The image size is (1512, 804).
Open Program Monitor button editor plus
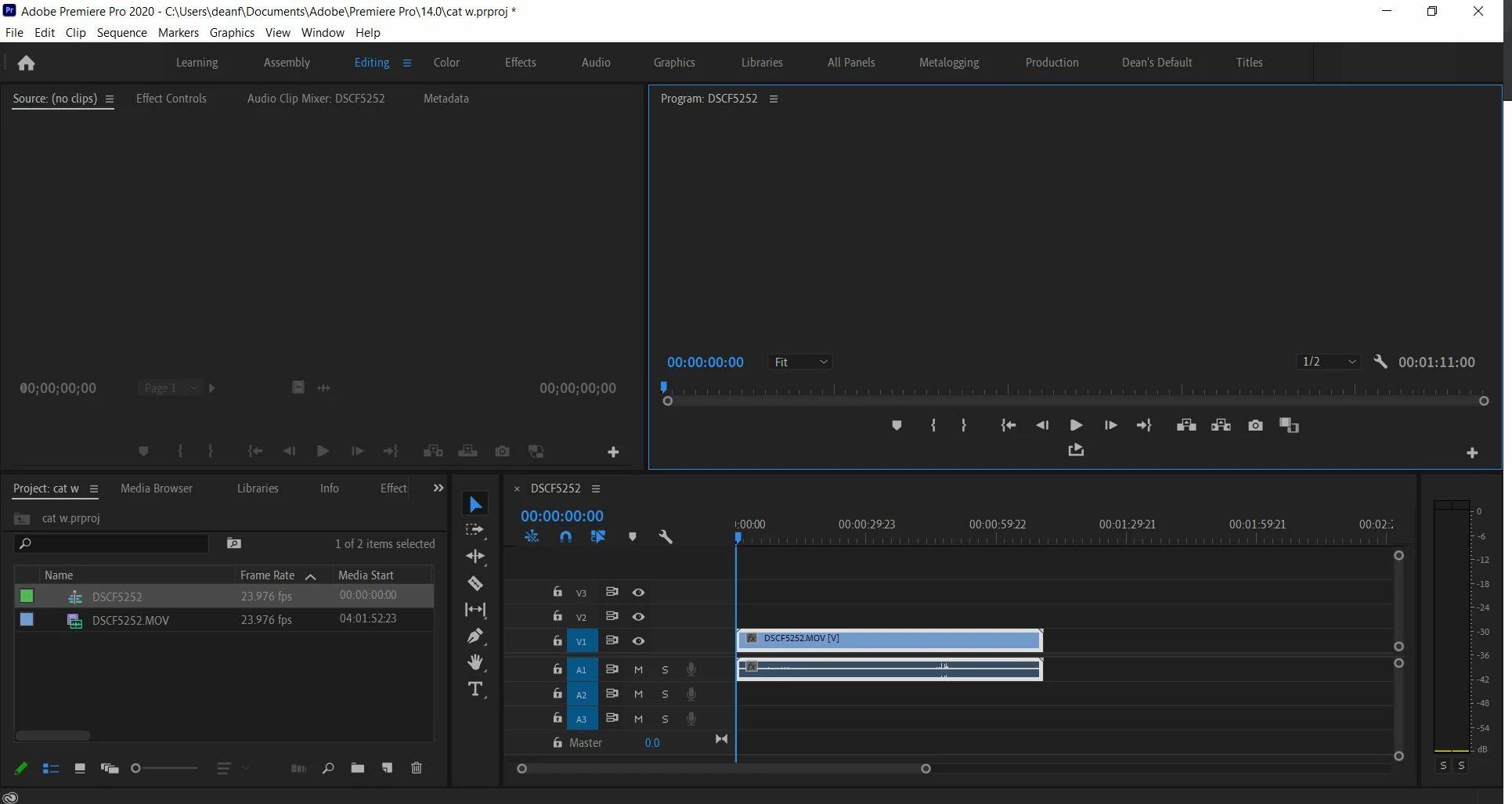(x=1472, y=452)
